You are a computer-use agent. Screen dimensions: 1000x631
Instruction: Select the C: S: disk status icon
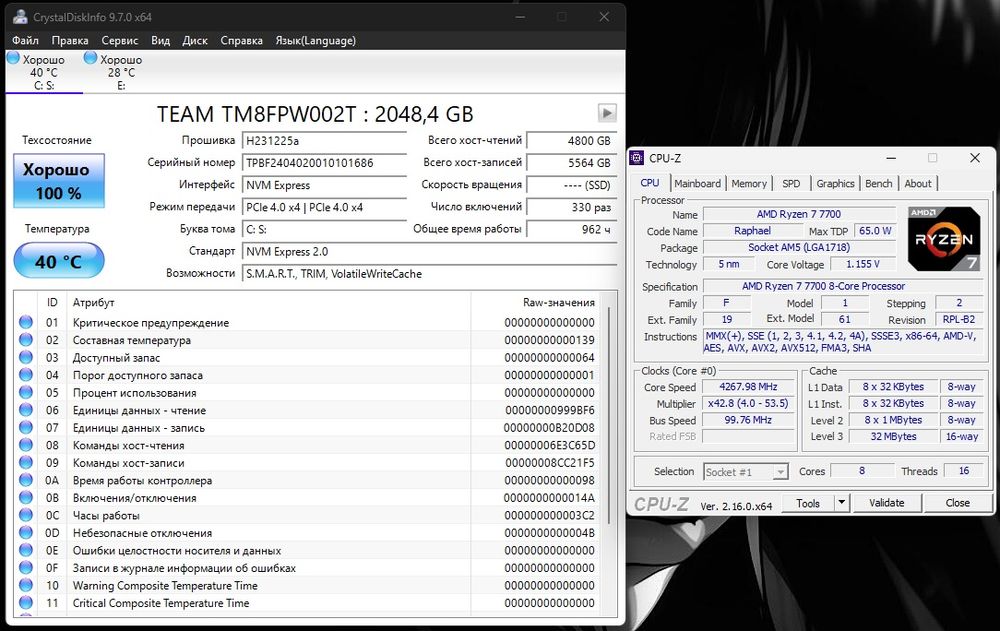[x=13, y=59]
